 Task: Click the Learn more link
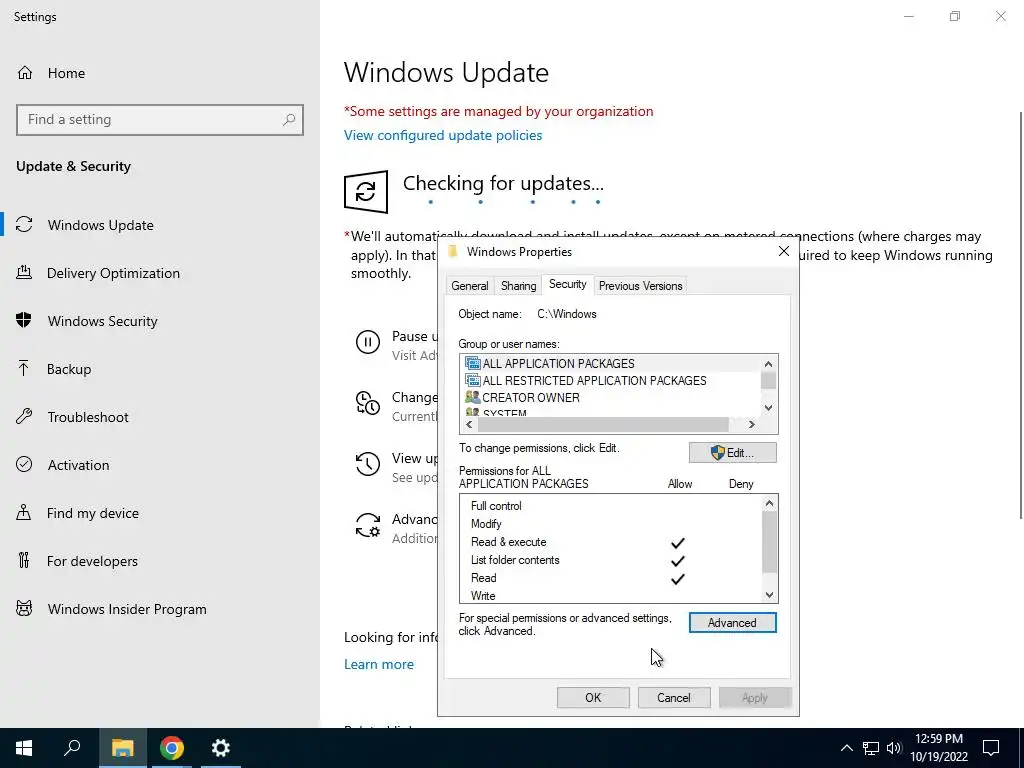379,664
